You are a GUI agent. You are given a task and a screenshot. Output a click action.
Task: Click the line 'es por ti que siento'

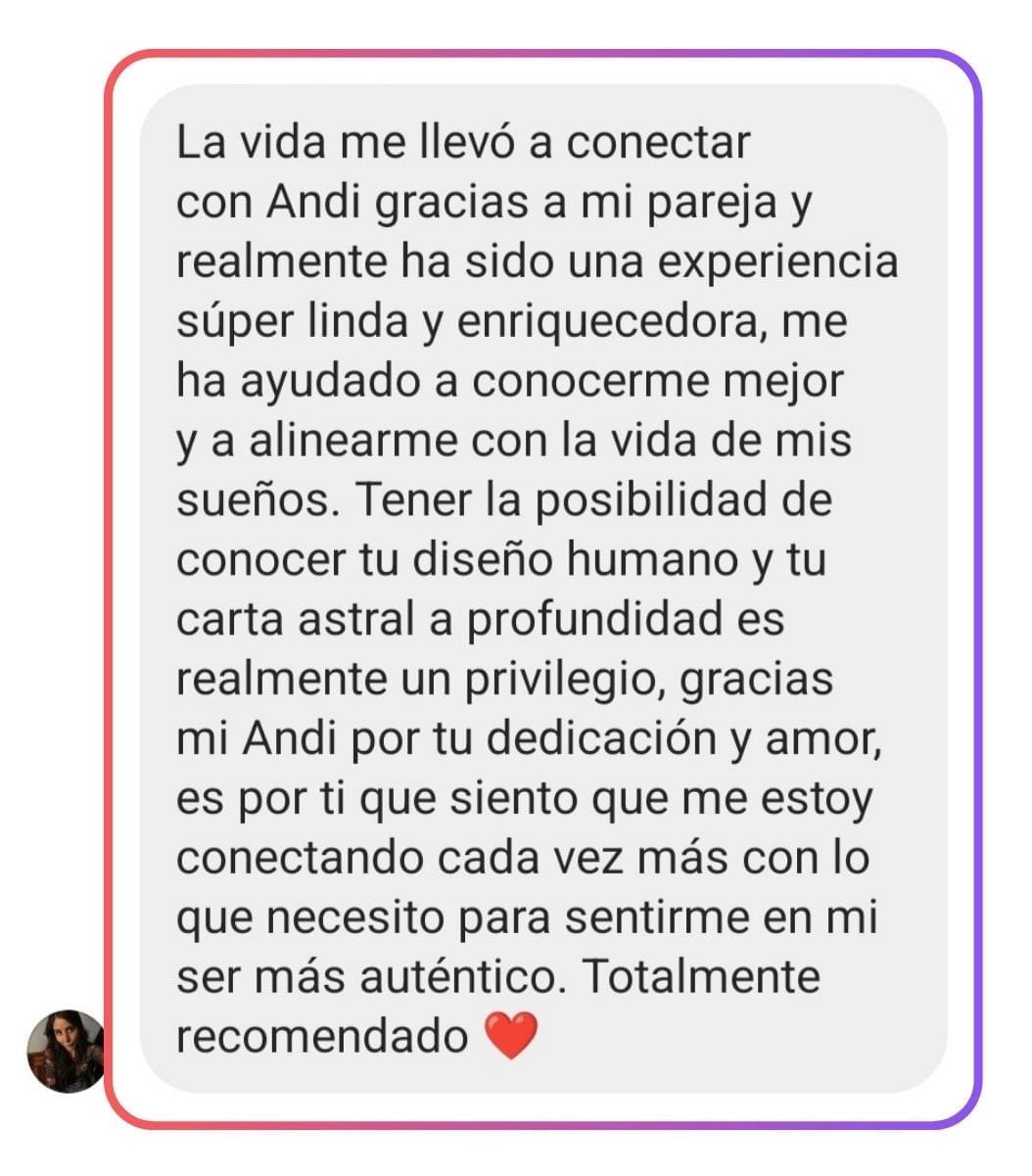(x=392, y=799)
